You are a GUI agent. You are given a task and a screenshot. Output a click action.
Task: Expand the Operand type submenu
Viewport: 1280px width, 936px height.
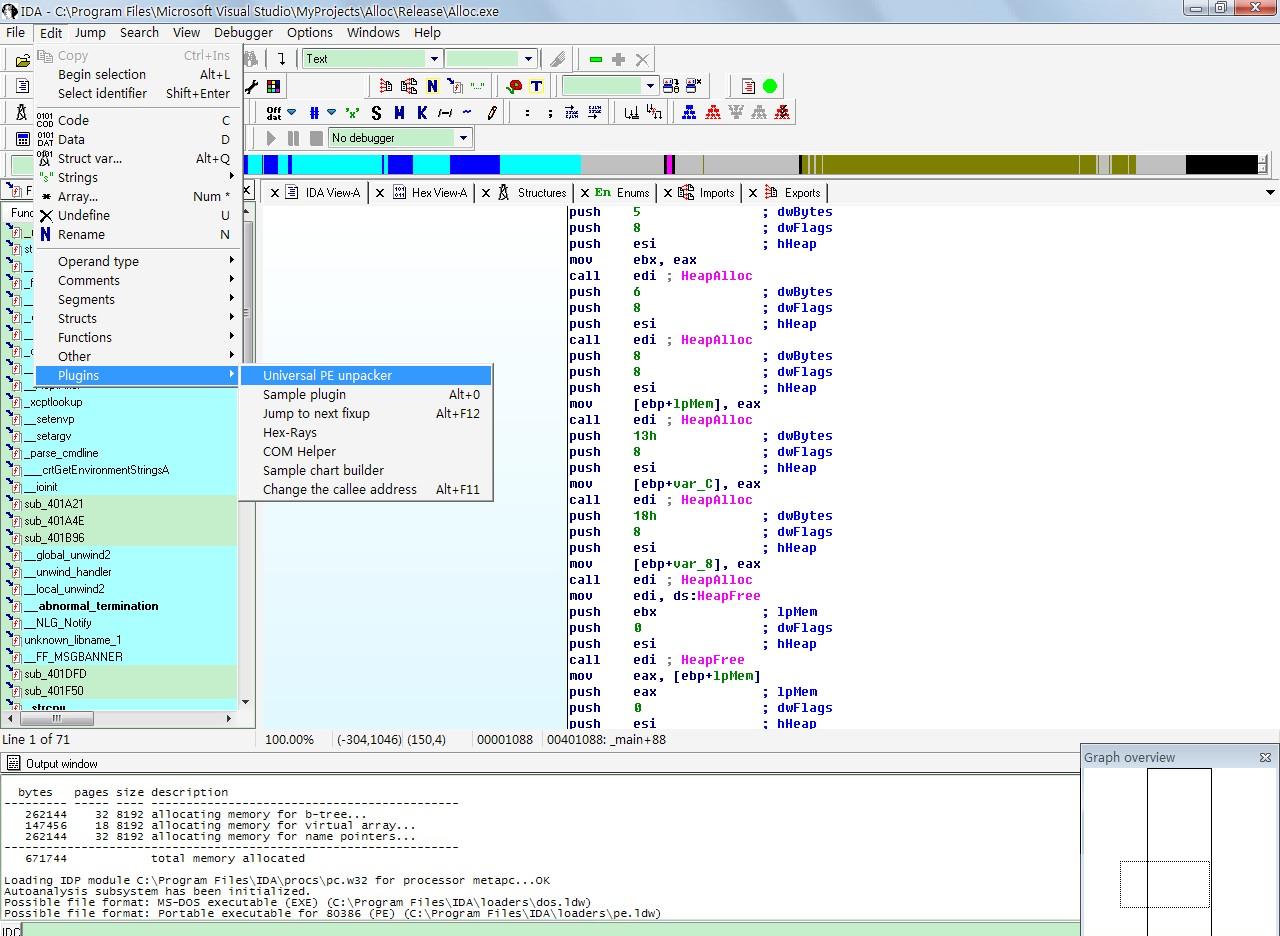pos(98,262)
